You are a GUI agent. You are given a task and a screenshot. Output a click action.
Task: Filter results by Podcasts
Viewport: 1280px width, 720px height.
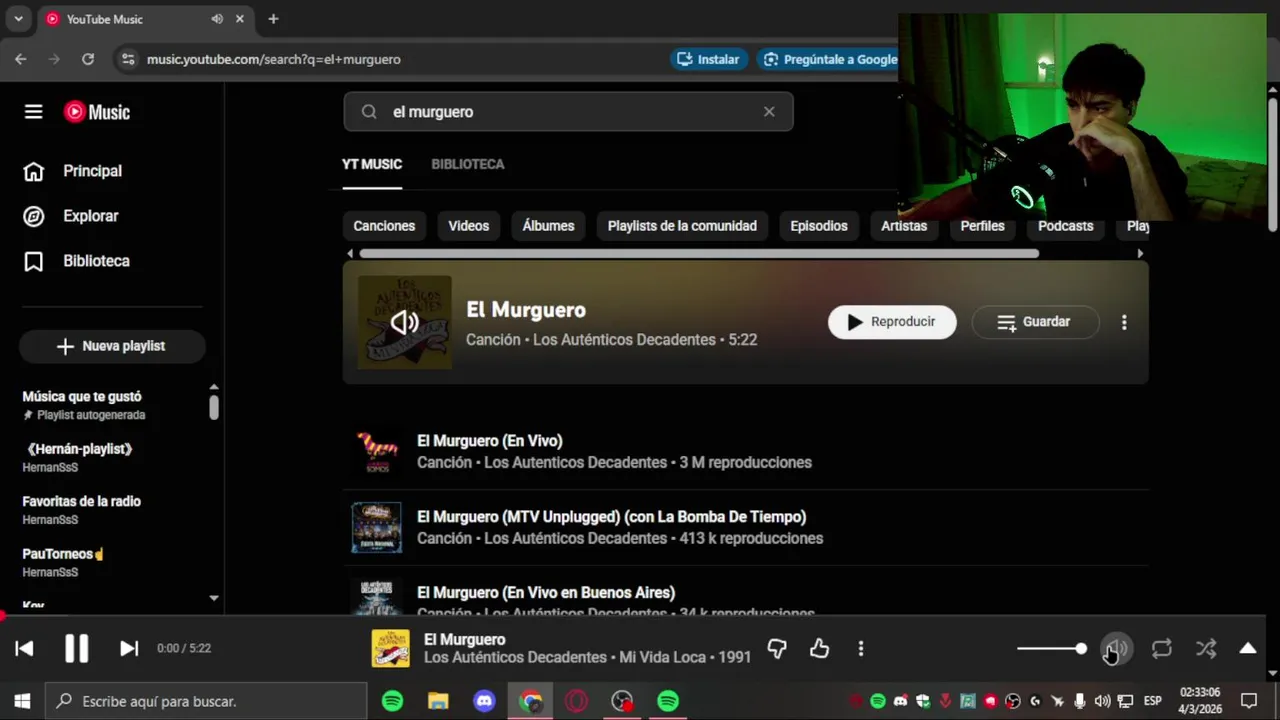[x=1065, y=226]
